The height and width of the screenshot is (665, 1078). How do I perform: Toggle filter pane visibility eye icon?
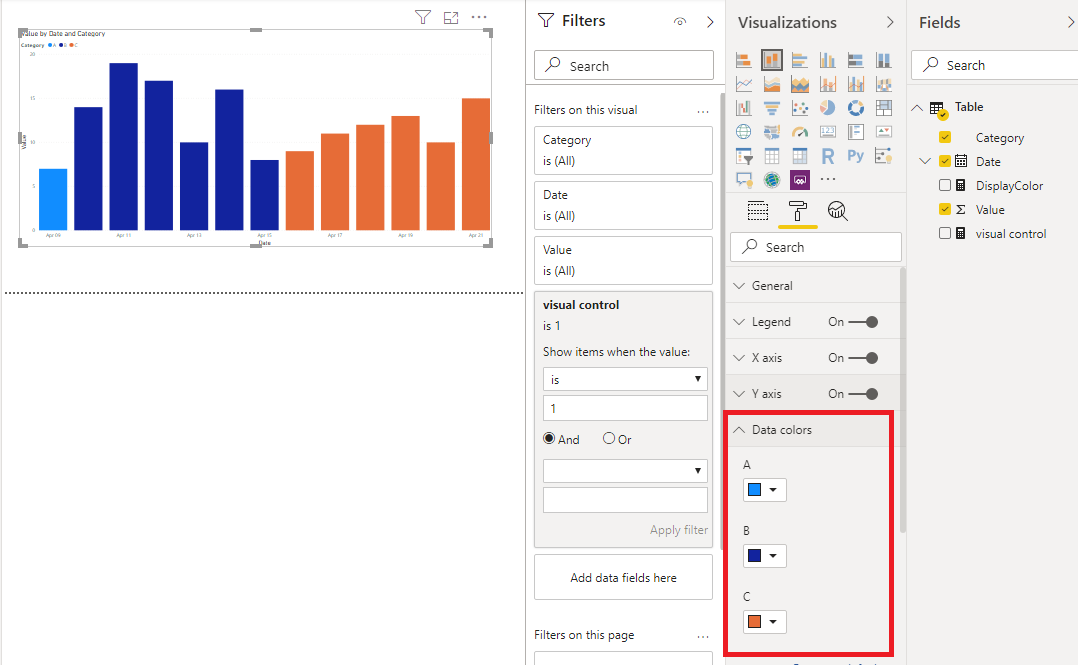coord(680,21)
